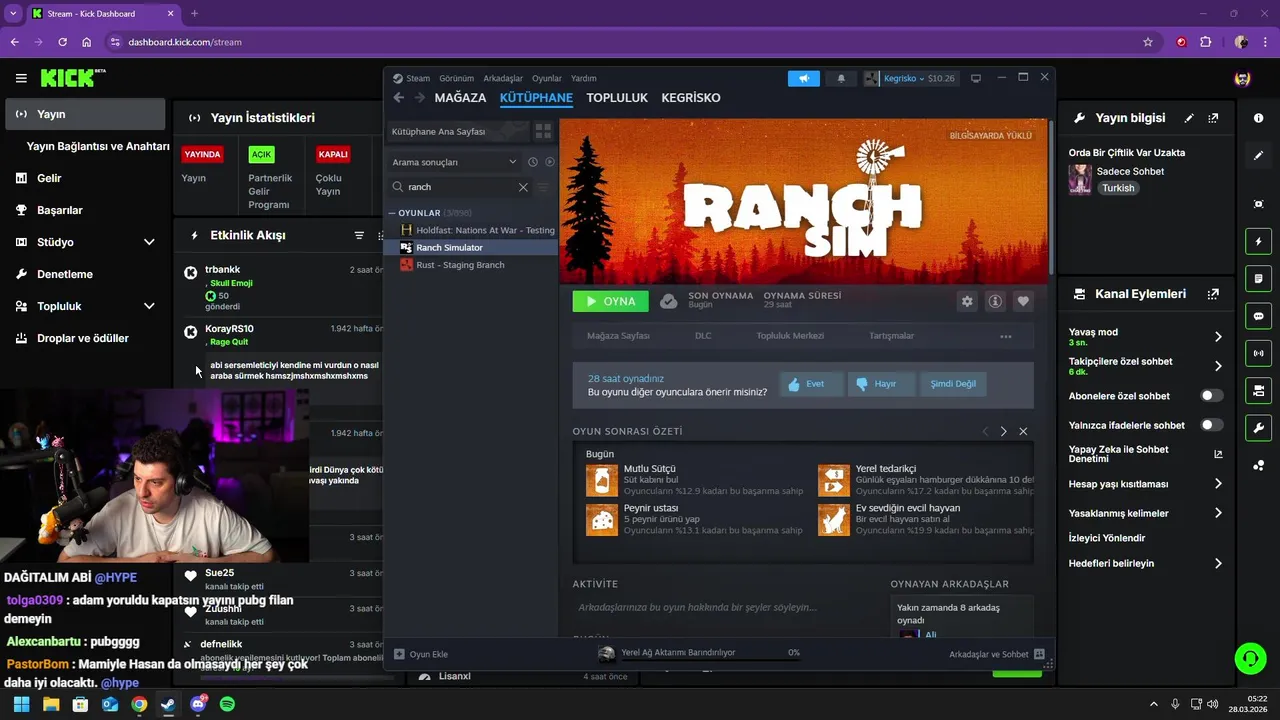This screenshot has height=720, width=1280.
Task: Filter the Etkinlik Akışı activity feed
Action: (x=359, y=235)
